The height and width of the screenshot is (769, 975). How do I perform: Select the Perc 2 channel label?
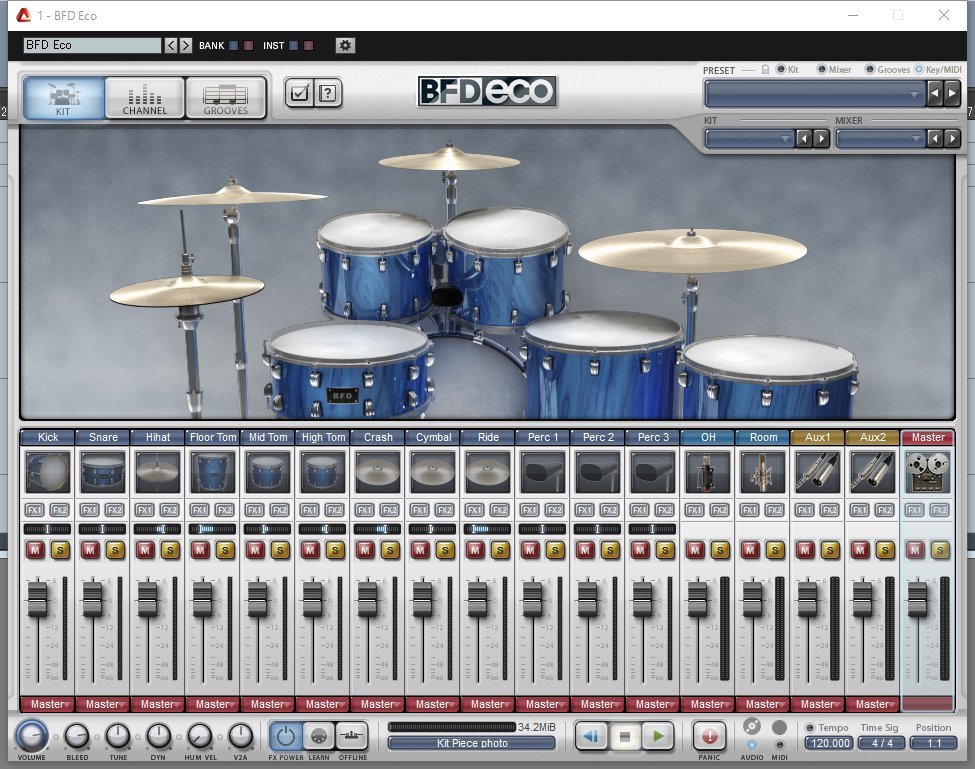(598, 437)
